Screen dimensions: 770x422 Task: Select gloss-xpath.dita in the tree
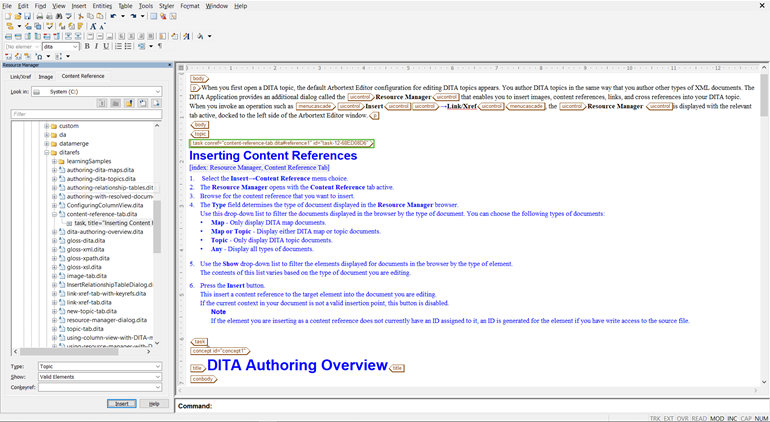[x=88, y=258]
